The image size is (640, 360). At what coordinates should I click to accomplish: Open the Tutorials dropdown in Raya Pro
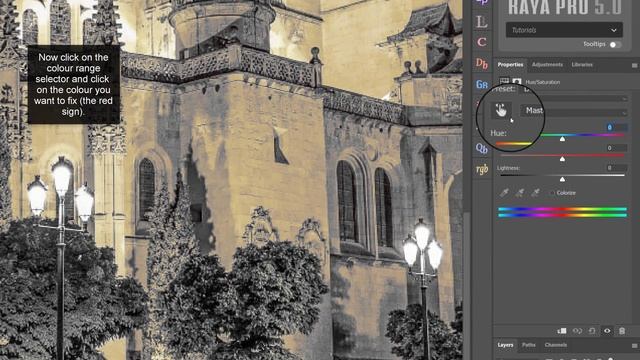[x=564, y=30]
